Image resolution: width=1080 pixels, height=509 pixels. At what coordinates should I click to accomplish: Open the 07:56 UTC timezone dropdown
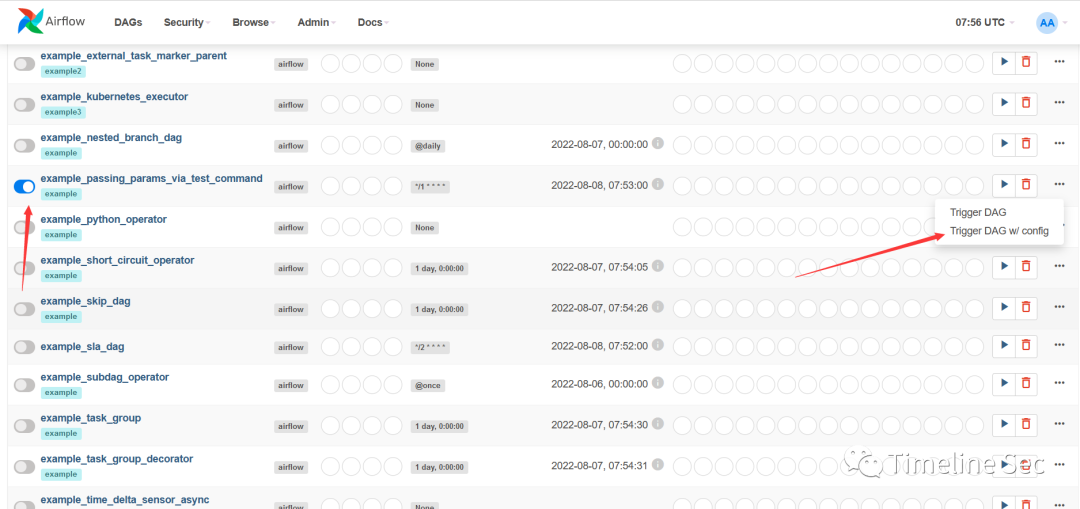click(x=984, y=22)
